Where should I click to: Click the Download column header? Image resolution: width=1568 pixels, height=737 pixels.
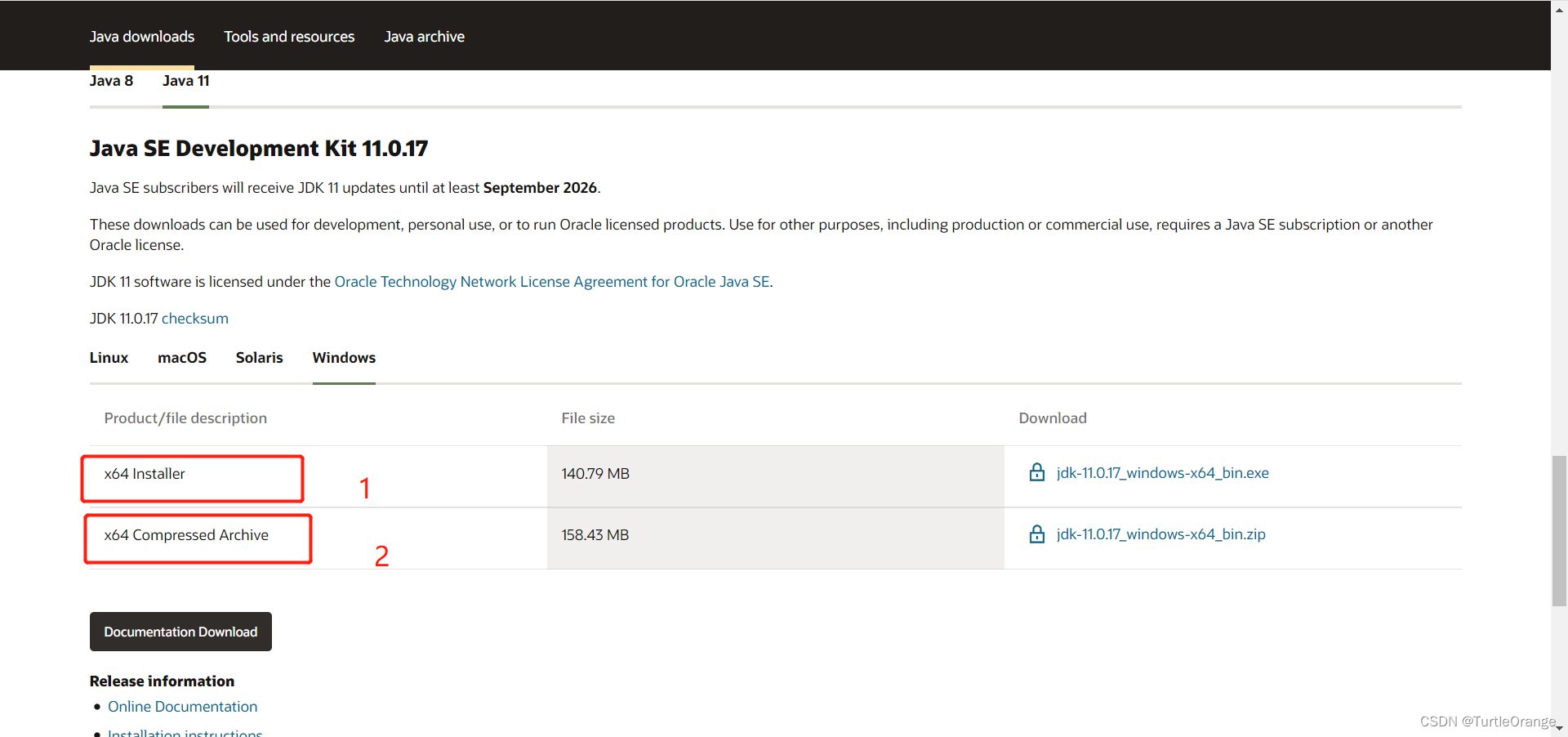coord(1053,418)
